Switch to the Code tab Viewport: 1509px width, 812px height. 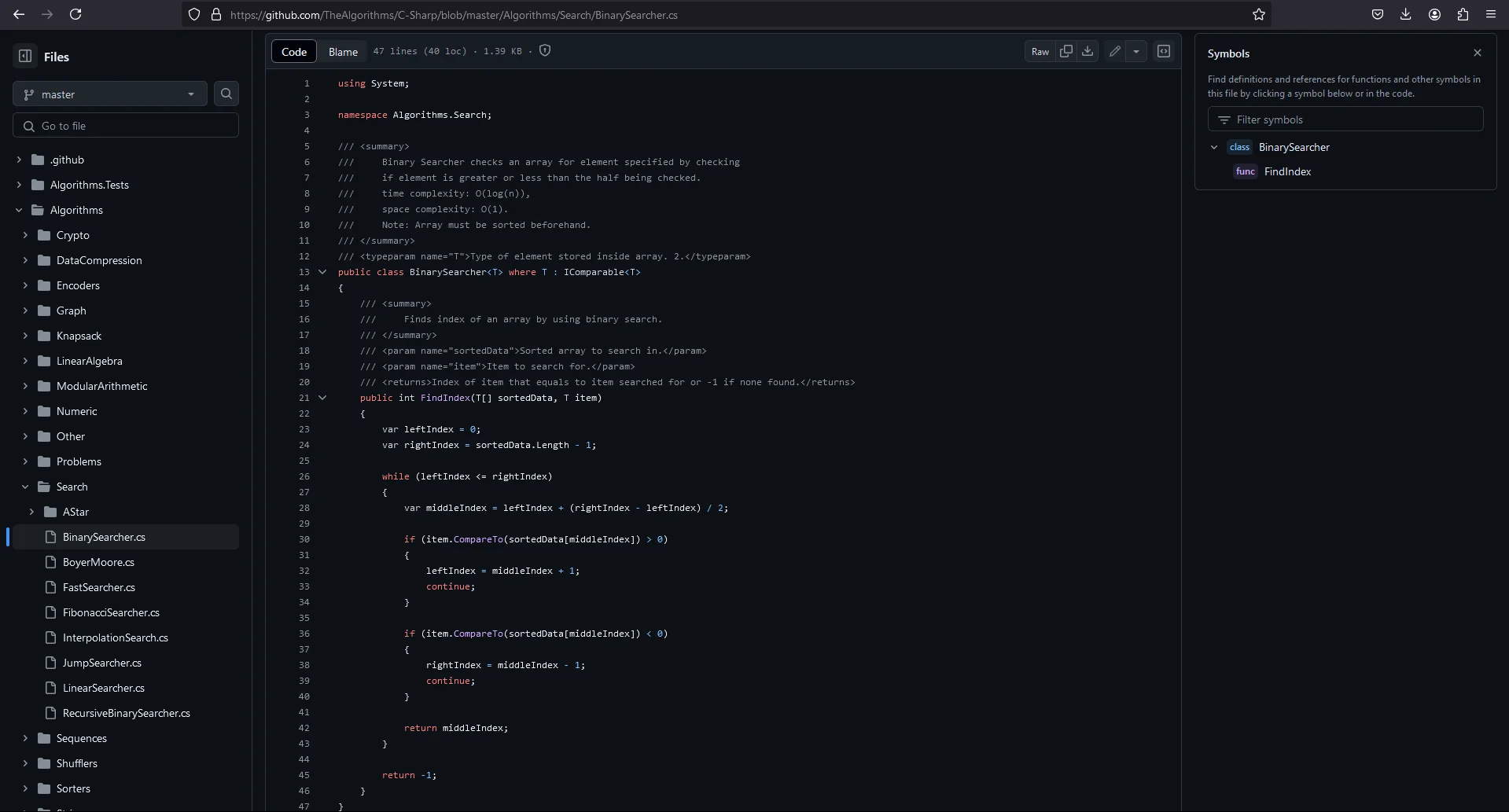coord(294,51)
